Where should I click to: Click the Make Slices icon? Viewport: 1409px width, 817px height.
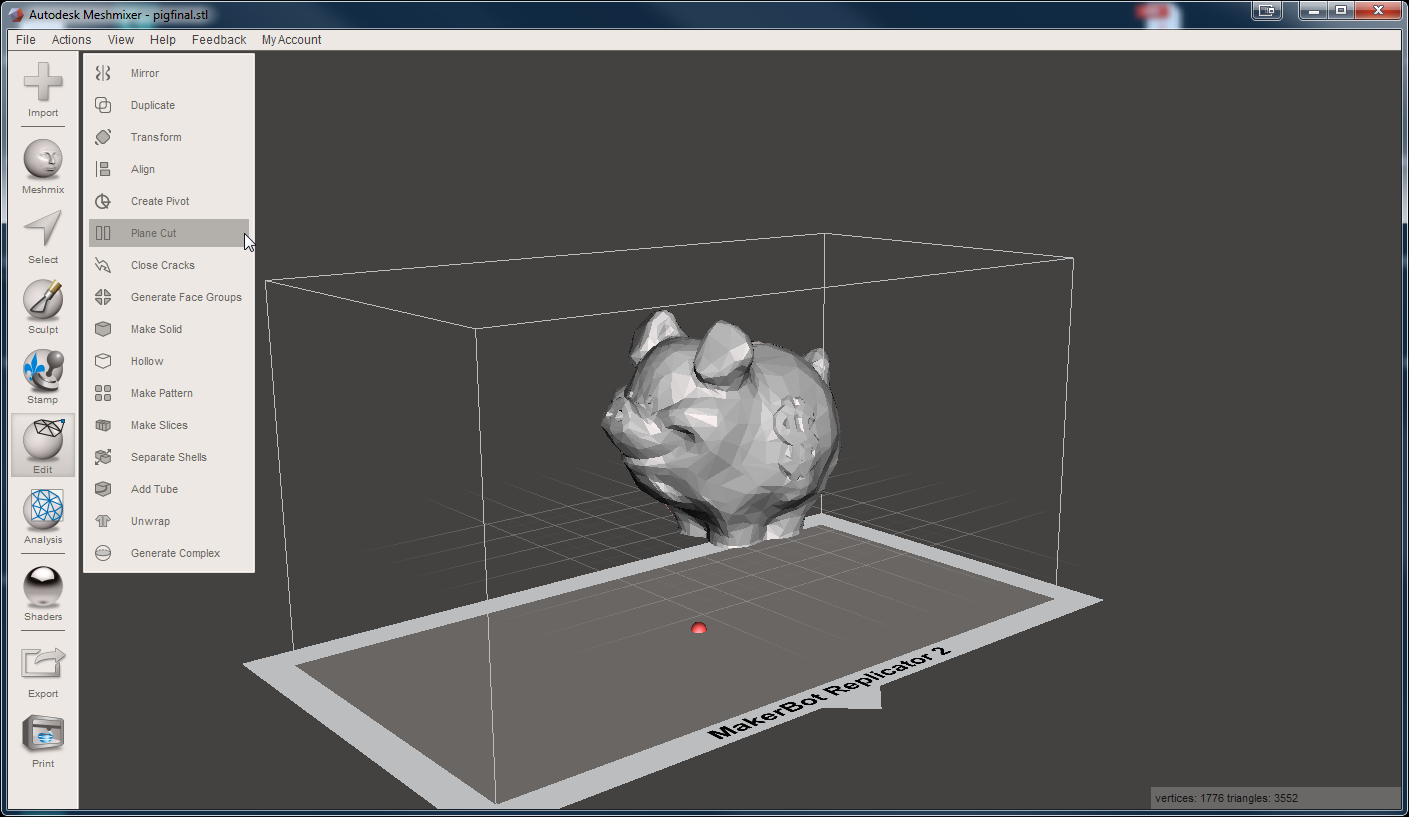[x=103, y=425]
